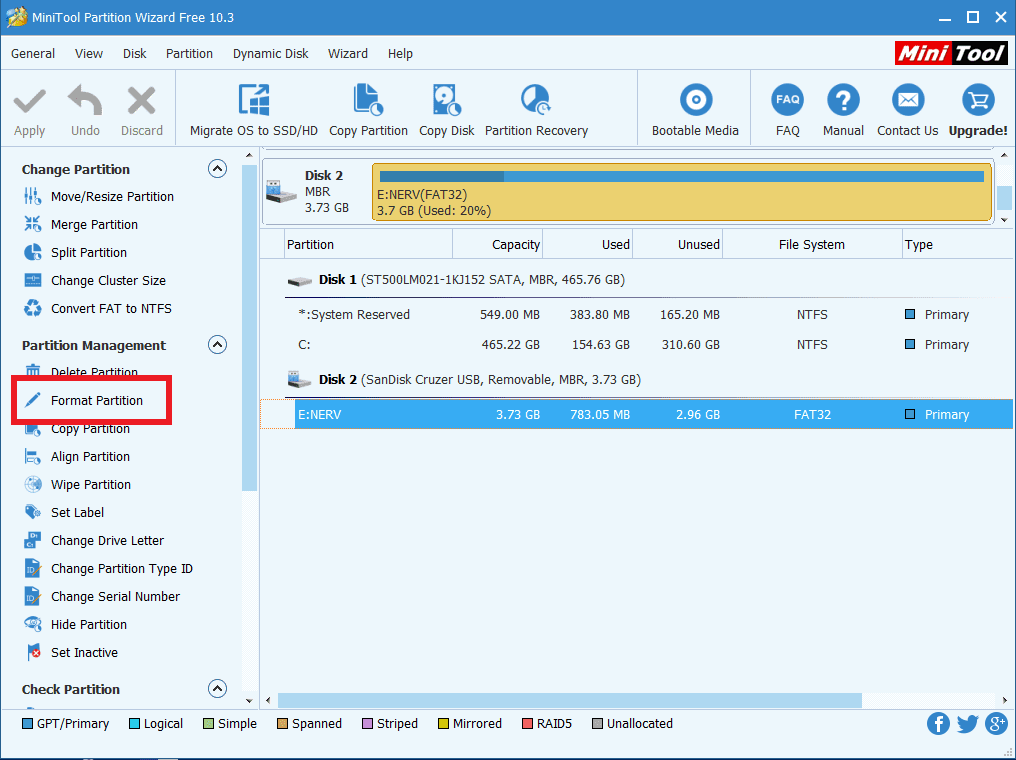
Task: Click sidebar scroll down arrow
Action: (249, 700)
